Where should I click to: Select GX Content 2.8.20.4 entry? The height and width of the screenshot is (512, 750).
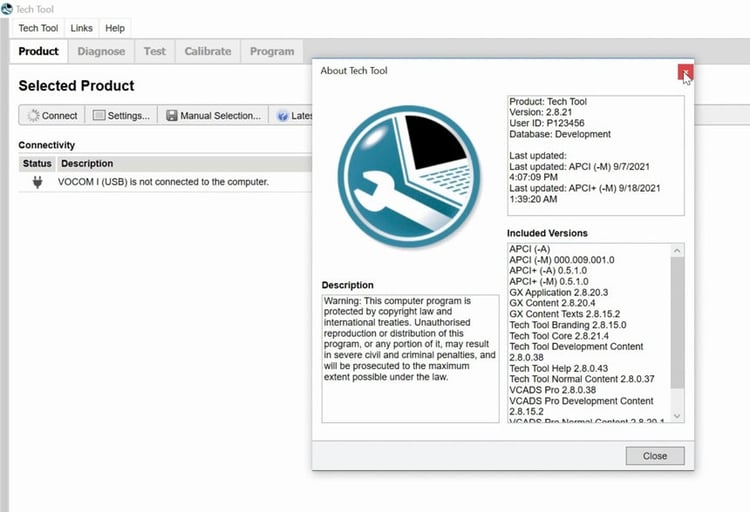tap(552, 303)
